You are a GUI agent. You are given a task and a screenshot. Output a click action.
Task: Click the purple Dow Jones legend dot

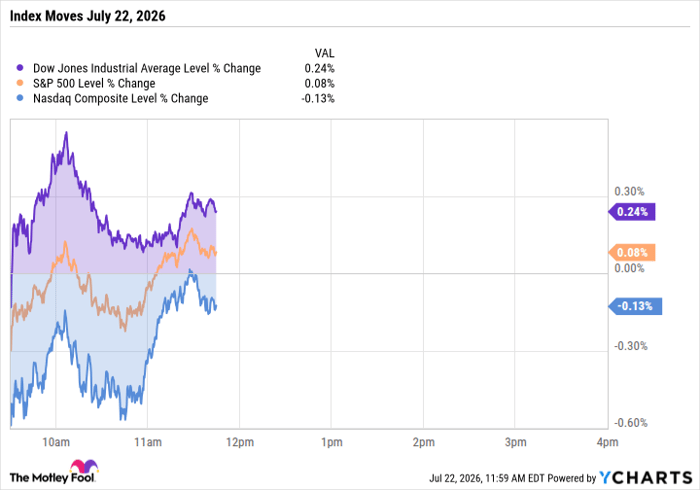pos(20,68)
